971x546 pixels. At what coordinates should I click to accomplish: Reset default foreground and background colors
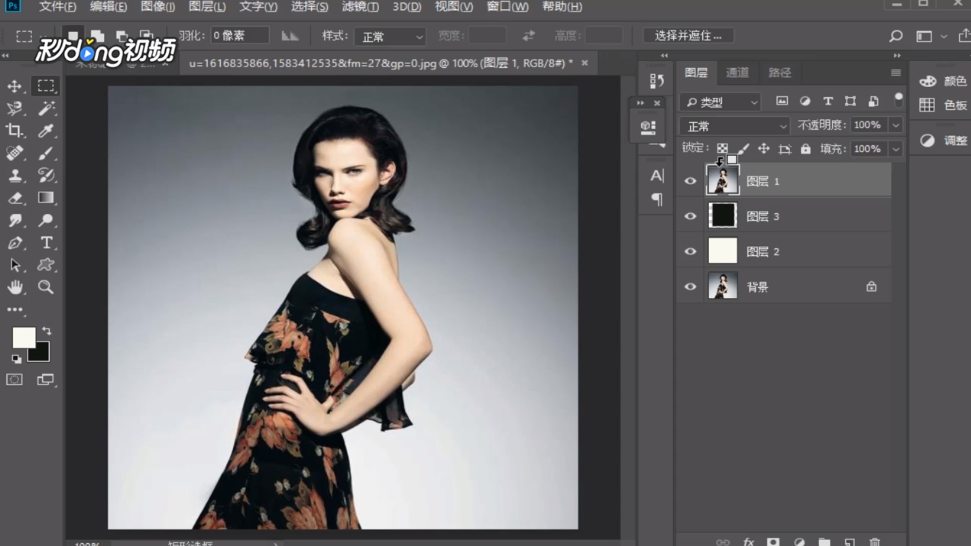click(16, 358)
